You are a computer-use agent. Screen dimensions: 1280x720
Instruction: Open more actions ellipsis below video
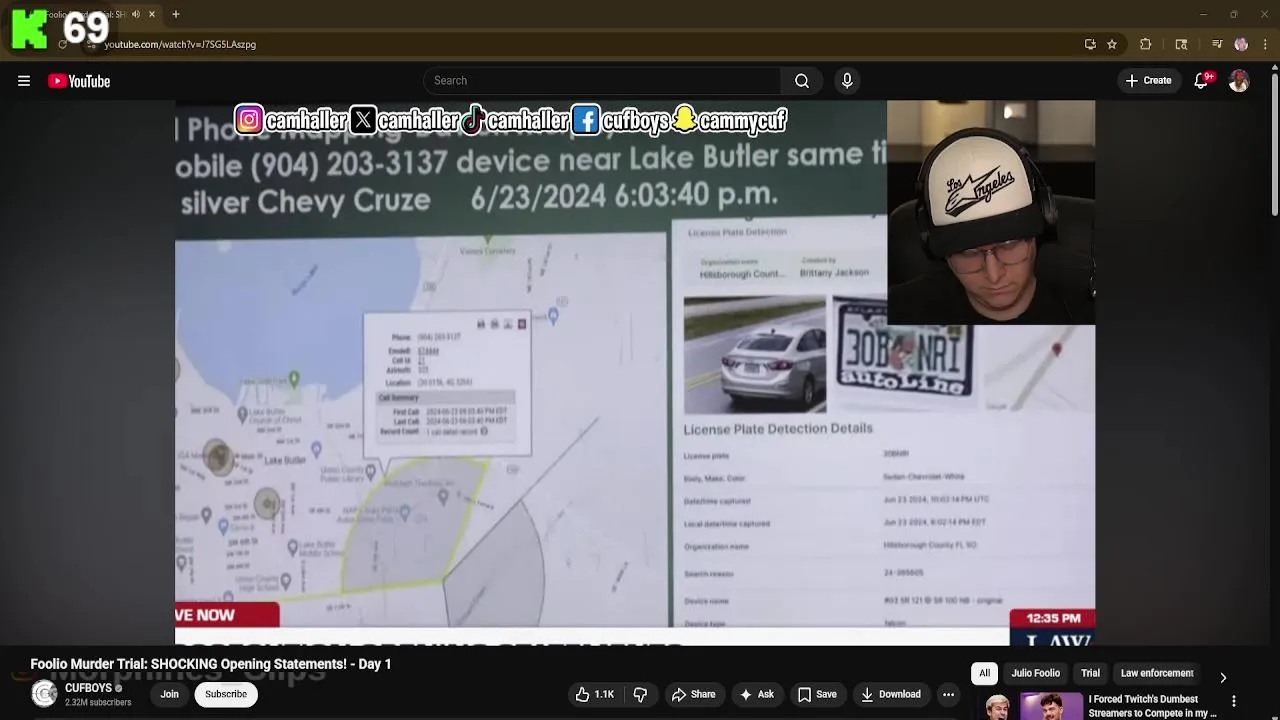tap(948, 694)
